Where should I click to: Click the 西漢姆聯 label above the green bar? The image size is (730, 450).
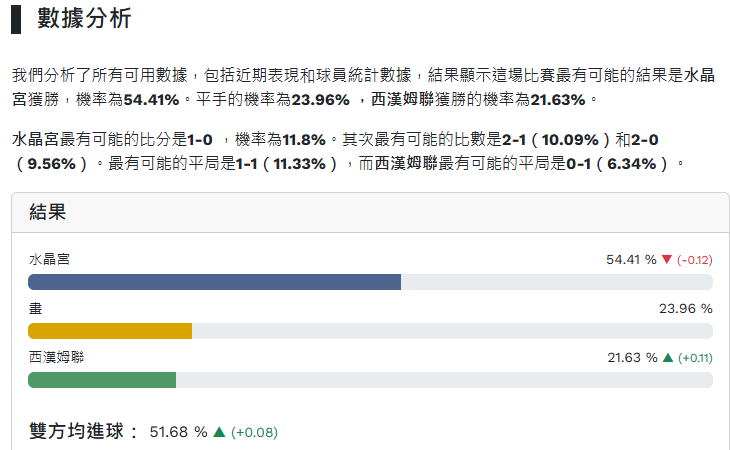point(56,356)
